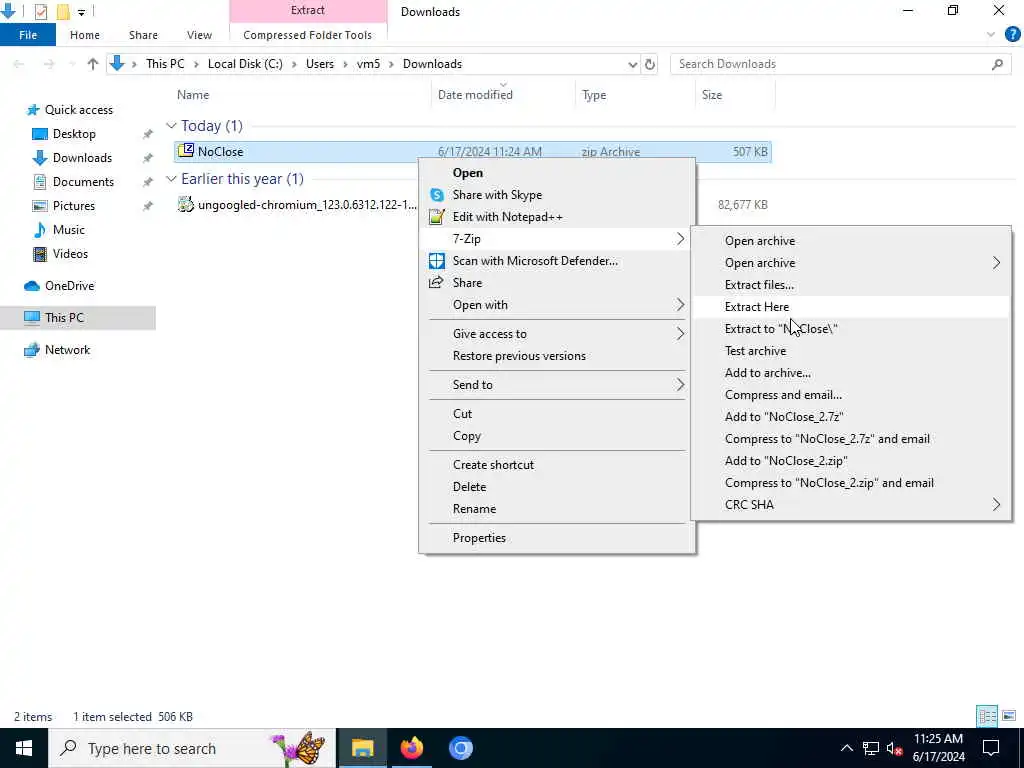Open File Explorer from the taskbar
Viewport: 1024px width, 768px height.
[x=362, y=748]
